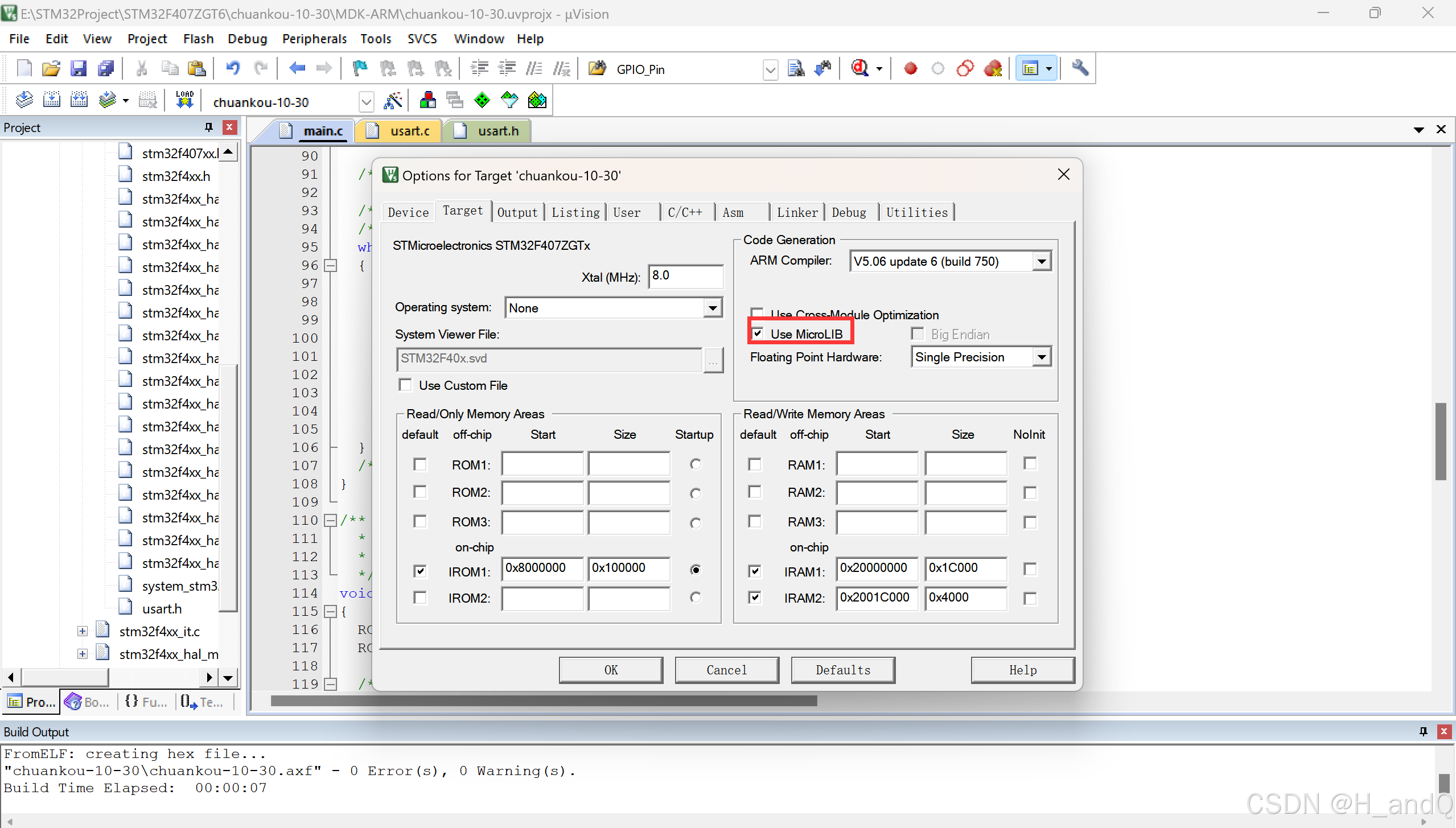Click the Insert Breakpoint red dot icon

(x=910, y=69)
